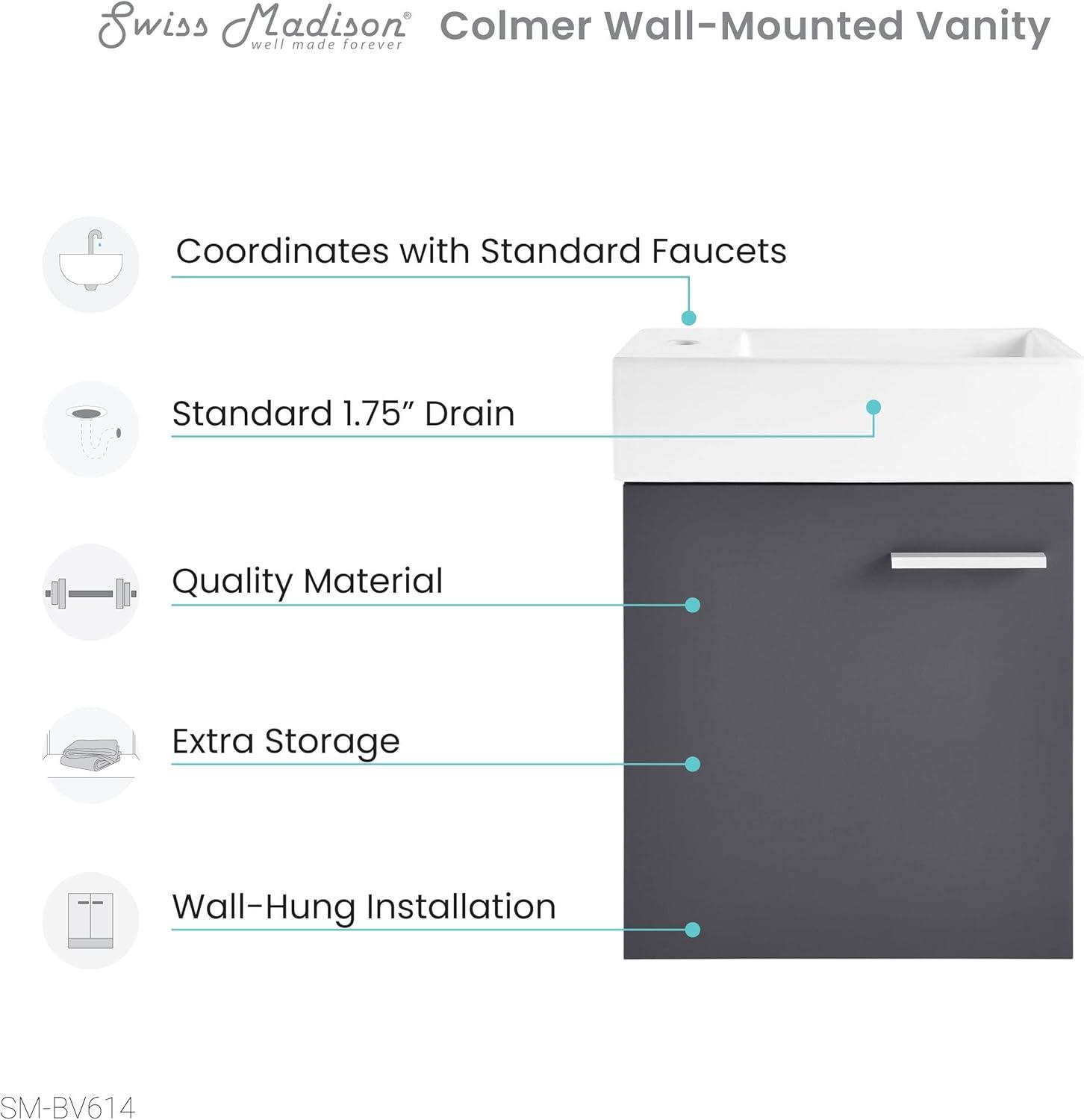Click the 'Quality Material' label

[308, 582]
